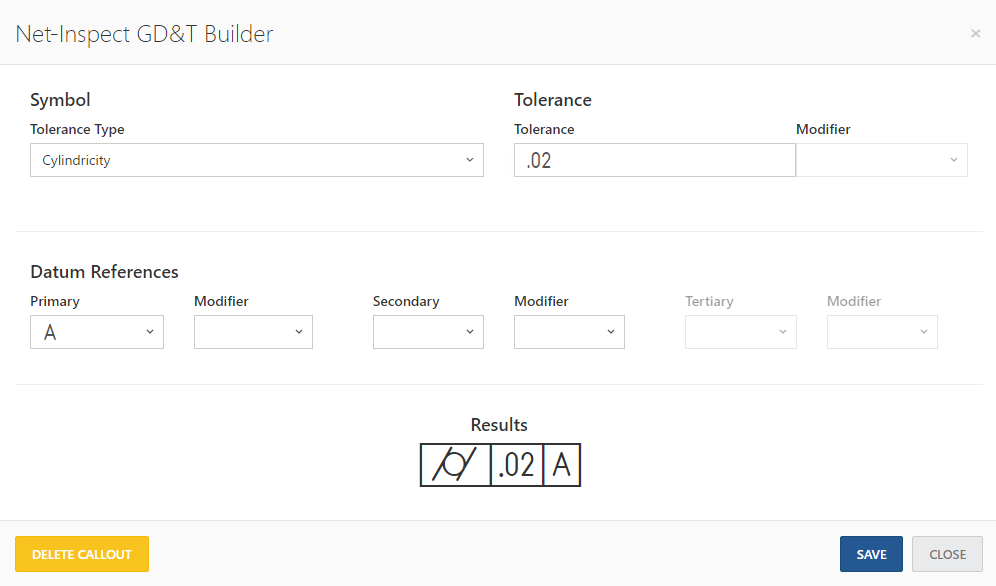Open the Tertiary datum dropdown
This screenshot has width=996, height=586.
[x=741, y=332]
